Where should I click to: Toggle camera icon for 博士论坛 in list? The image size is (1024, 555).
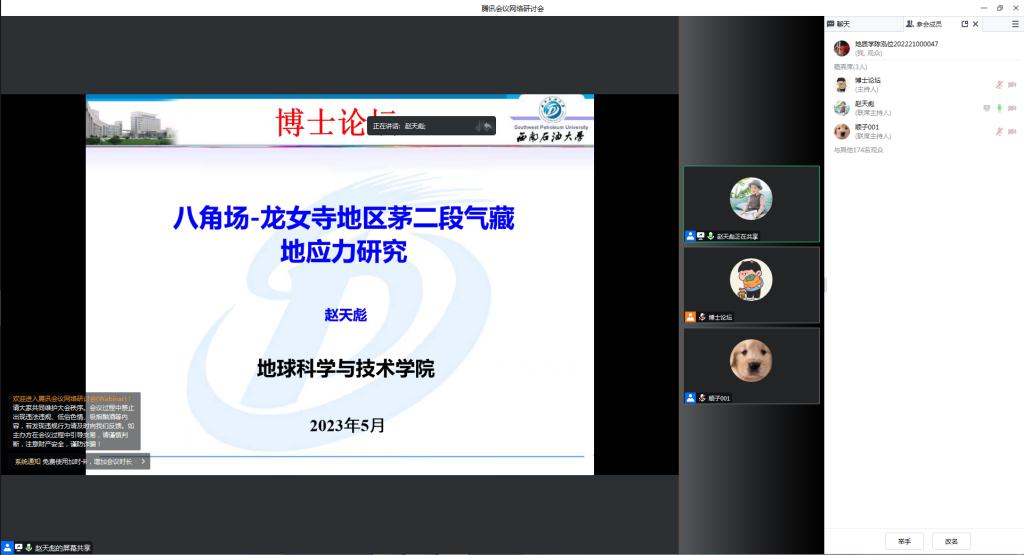point(1012,84)
